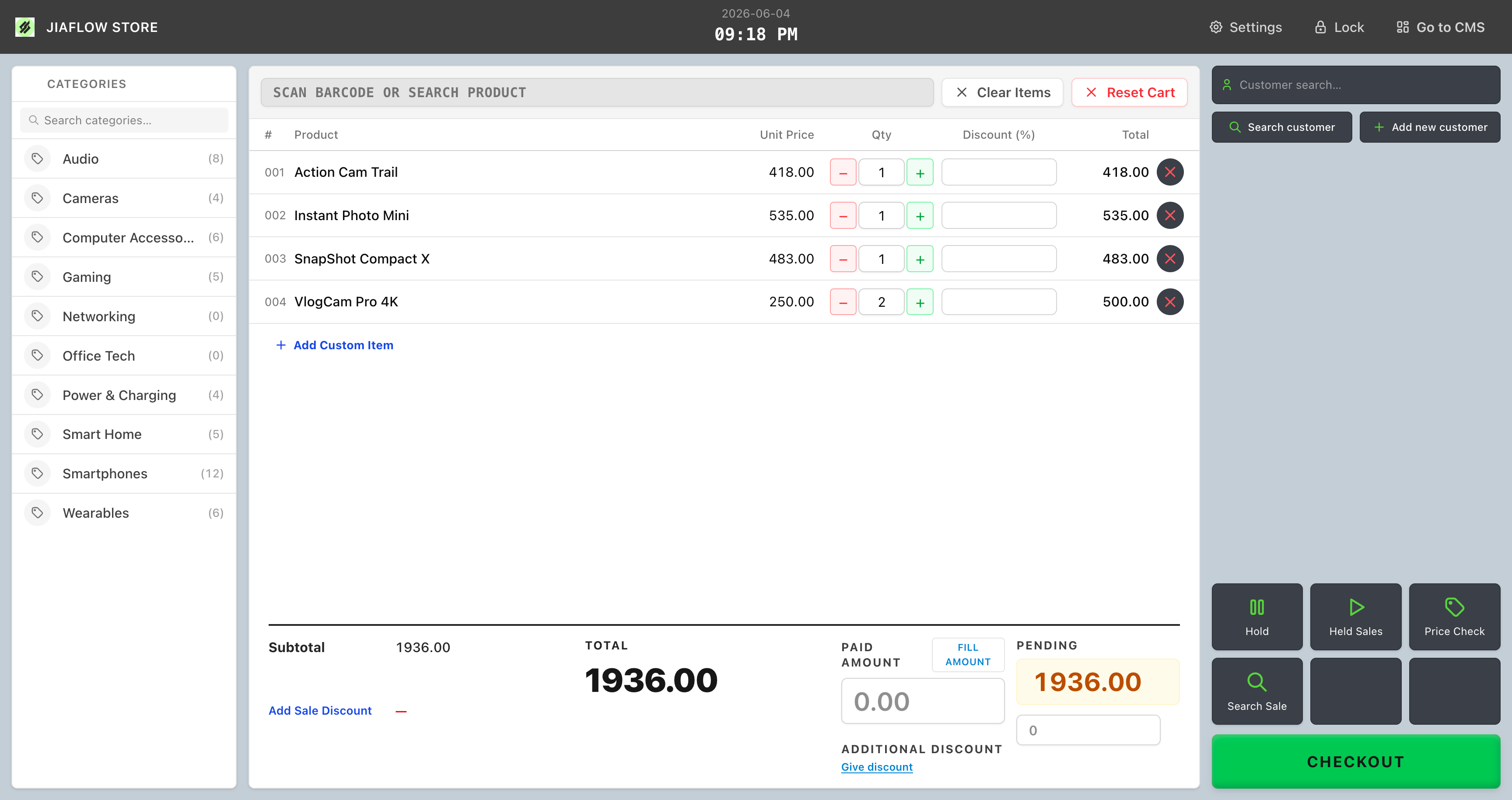
Task: Click the green Checkout button
Action: click(1356, 761)
